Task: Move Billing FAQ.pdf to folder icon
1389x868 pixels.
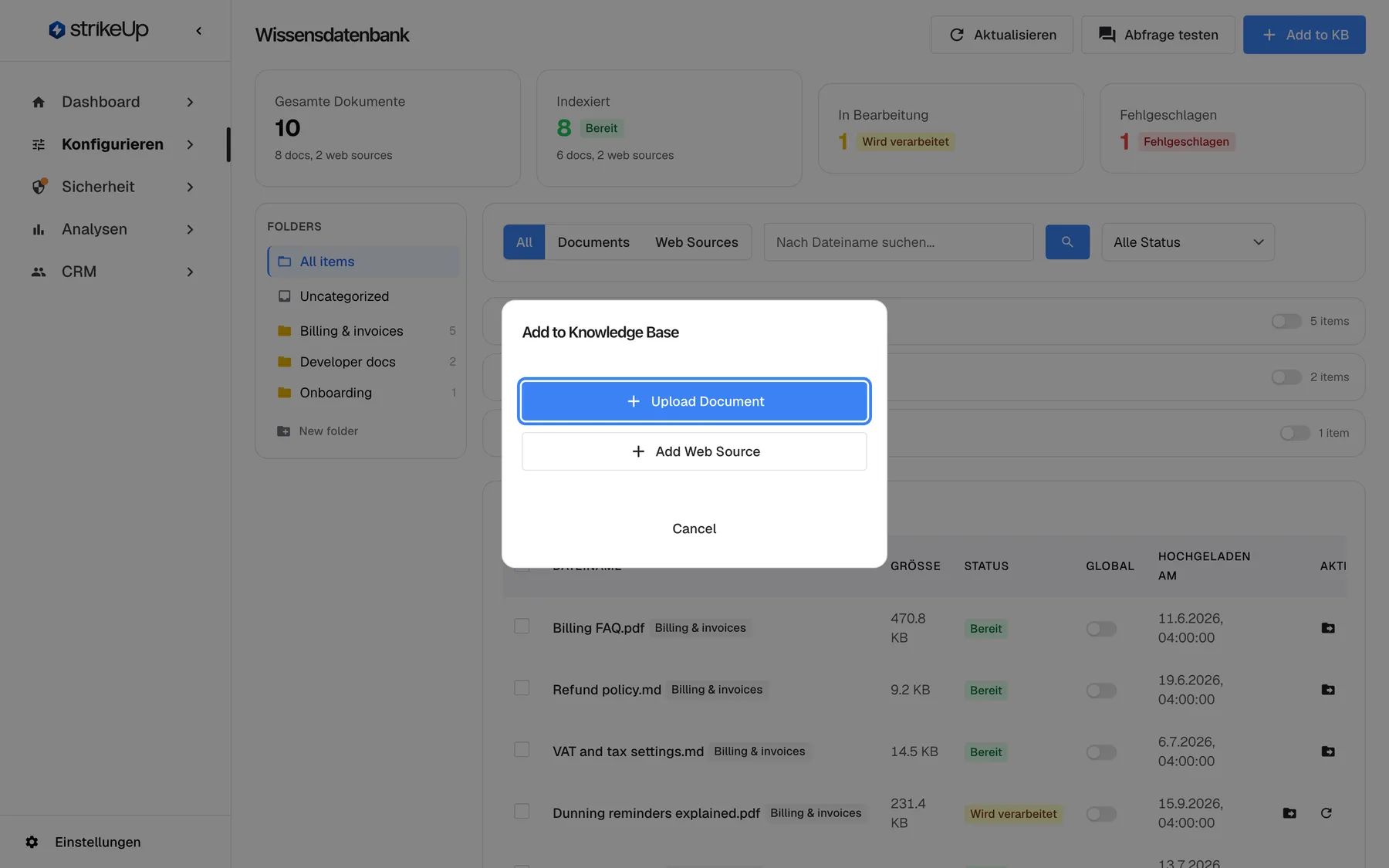Action: click(x=1328, y=628)
